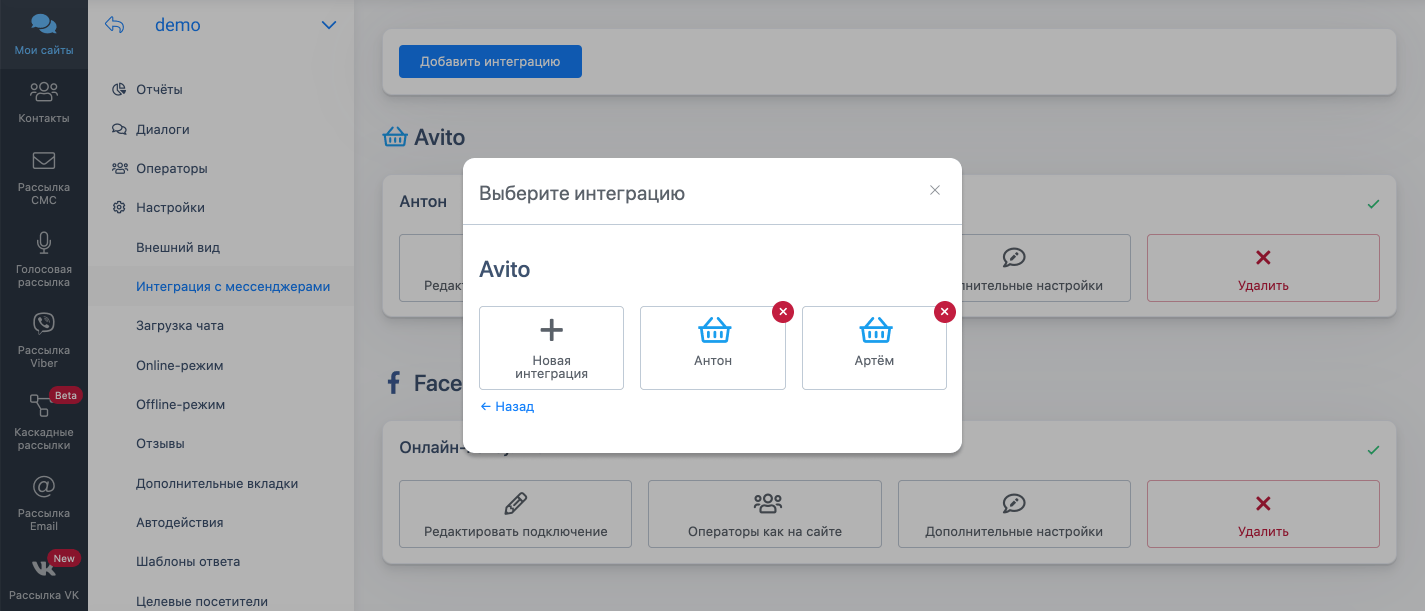This screenshot has height=611, width=1425.
Task: Select Интеграция с мессенджерами item
Action: tap(233, 286)
